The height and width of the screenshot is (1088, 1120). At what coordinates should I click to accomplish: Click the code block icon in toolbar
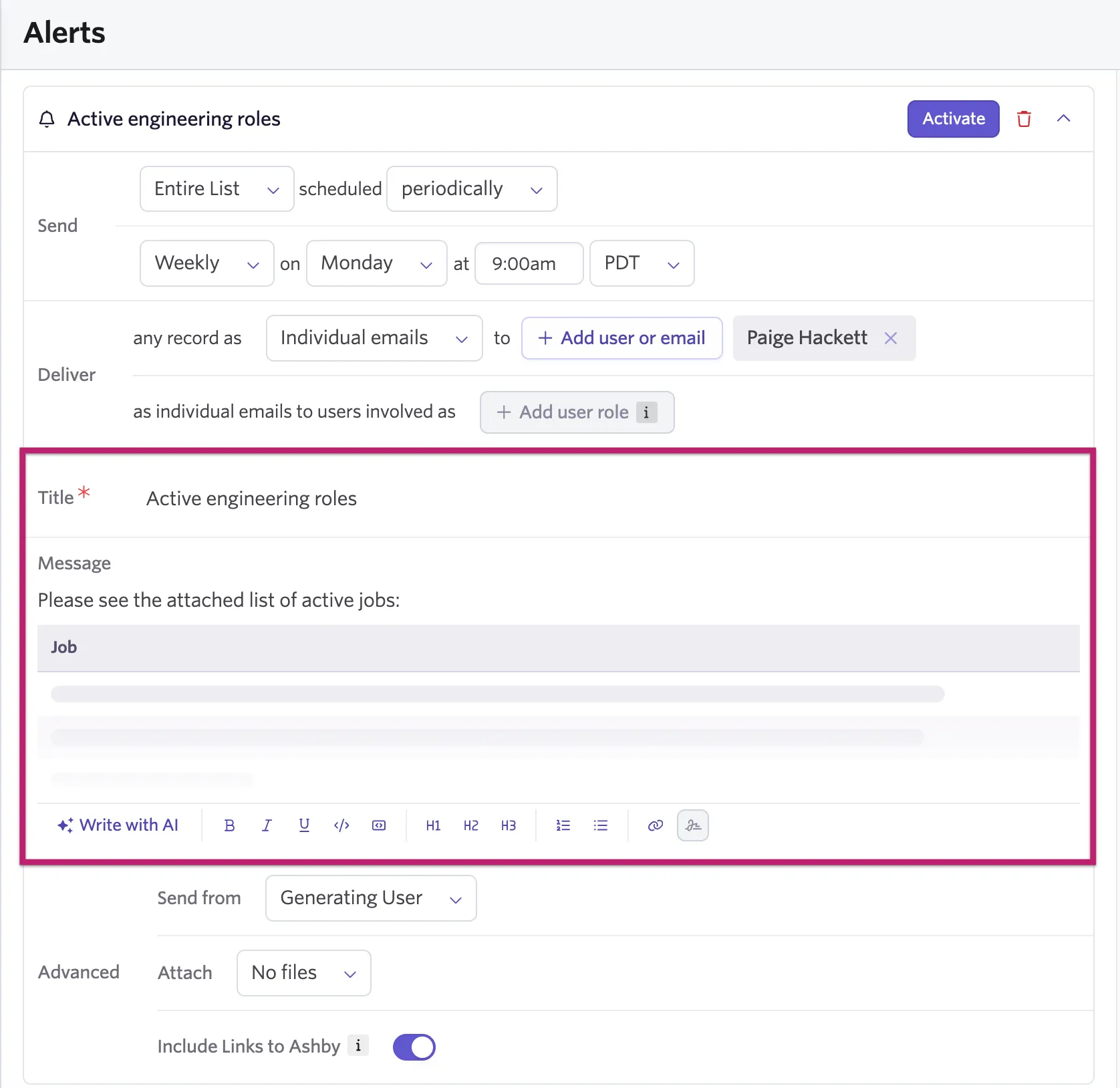click(379, 825)
